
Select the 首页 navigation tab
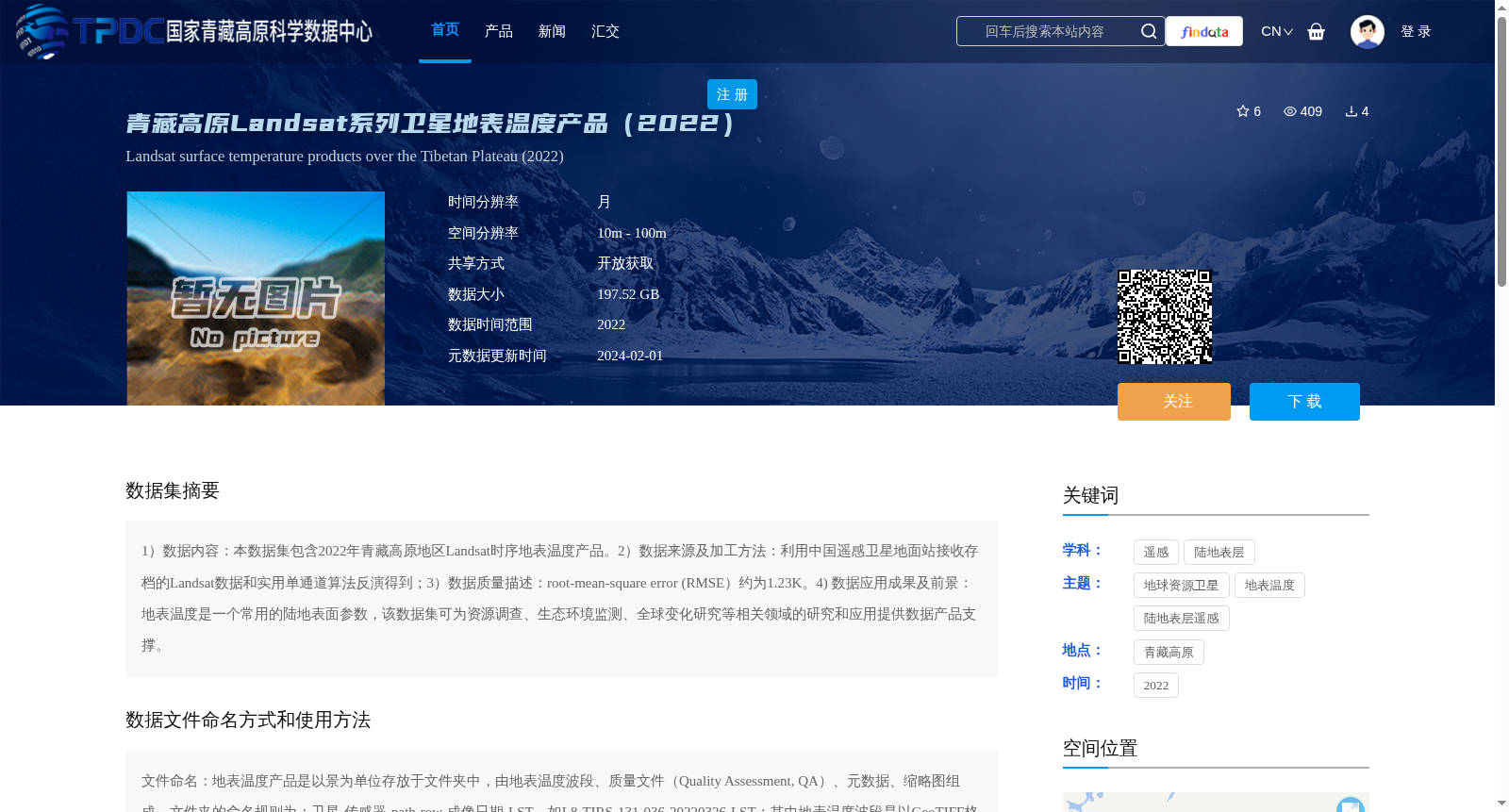tap(445, 30)
